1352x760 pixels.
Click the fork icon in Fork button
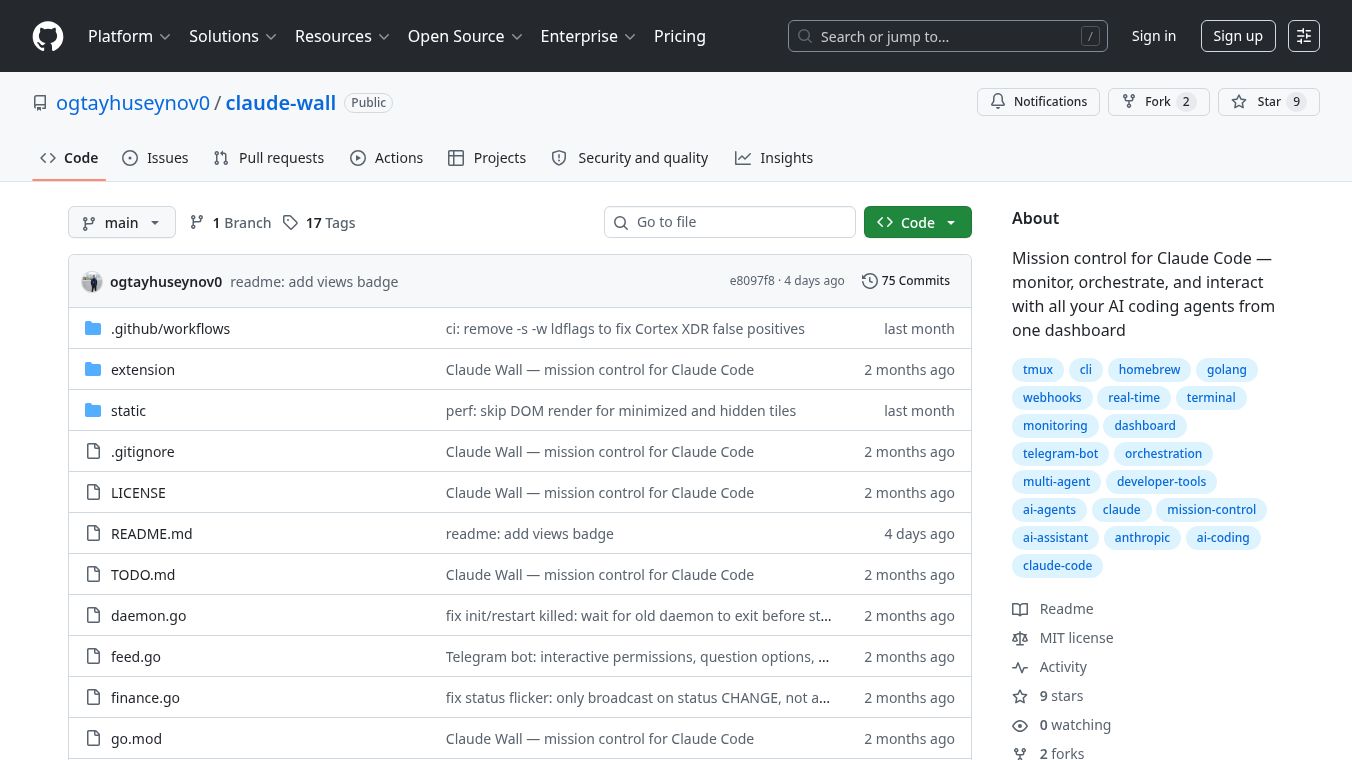point(1129,102)
